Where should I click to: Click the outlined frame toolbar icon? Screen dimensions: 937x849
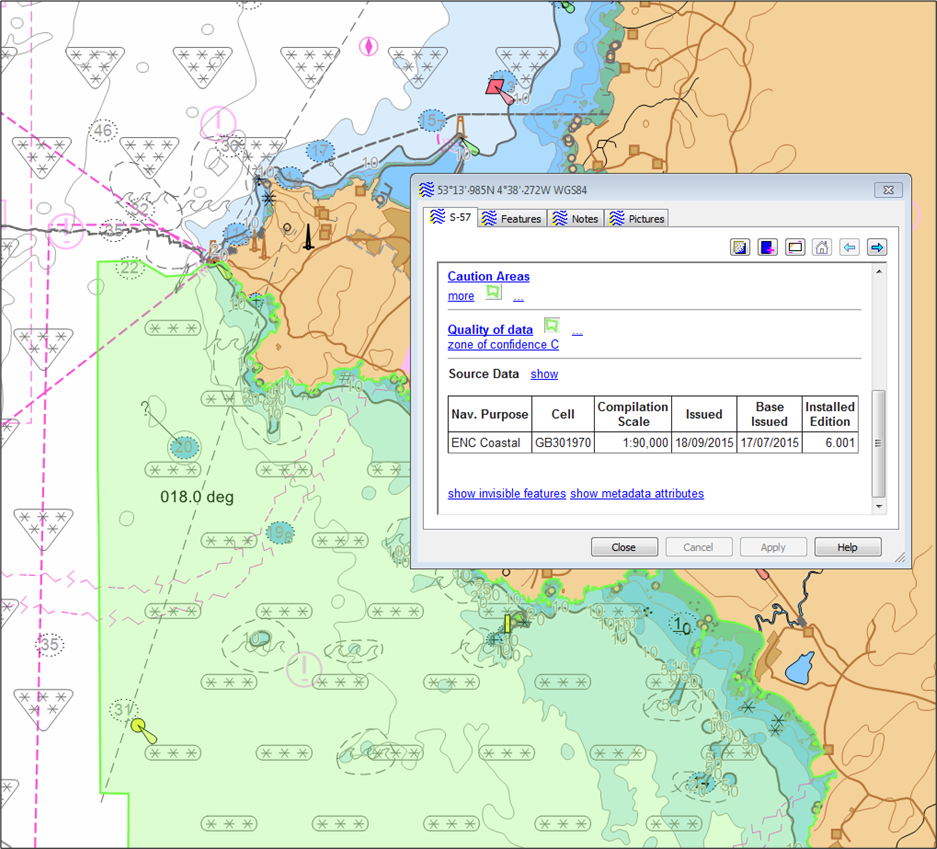[795, 247]
